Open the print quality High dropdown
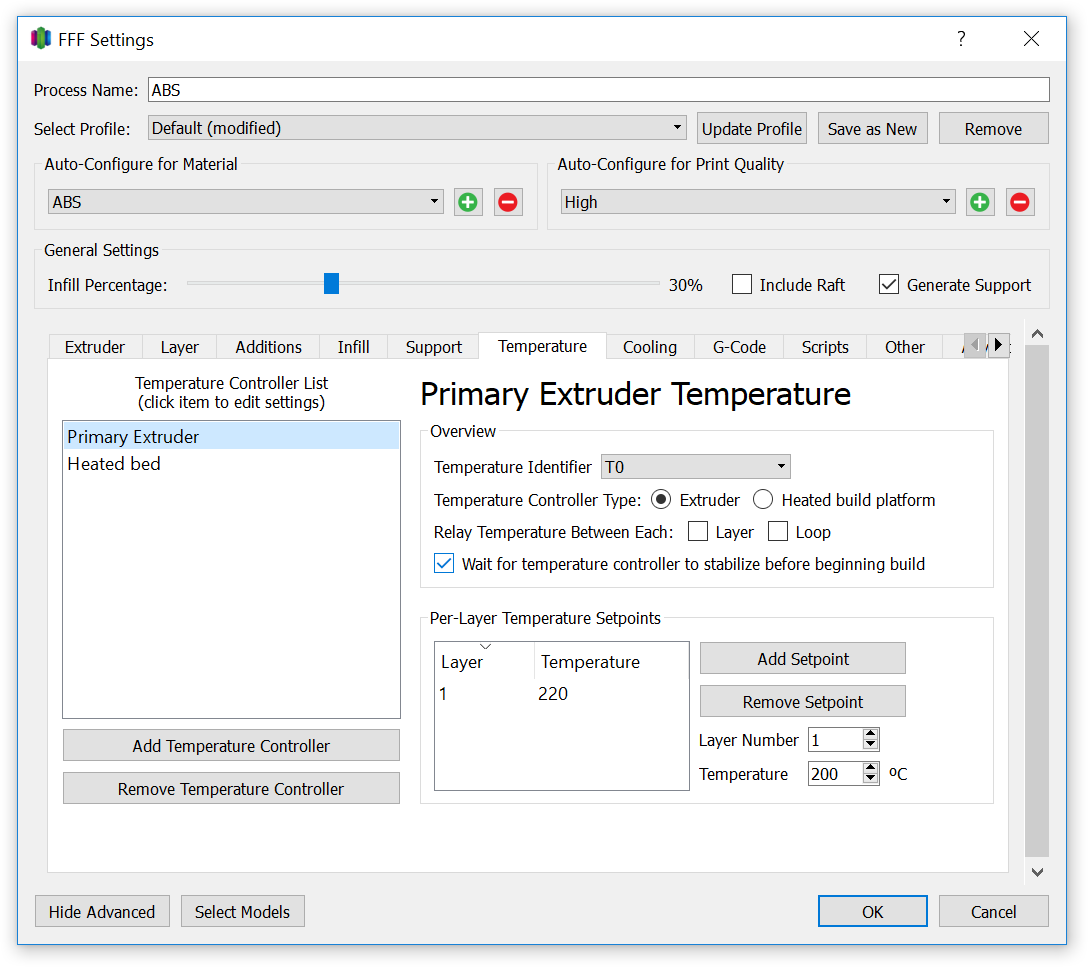Screen dimensions: 1088x967 pyautogui.click(x=758, y=202)
